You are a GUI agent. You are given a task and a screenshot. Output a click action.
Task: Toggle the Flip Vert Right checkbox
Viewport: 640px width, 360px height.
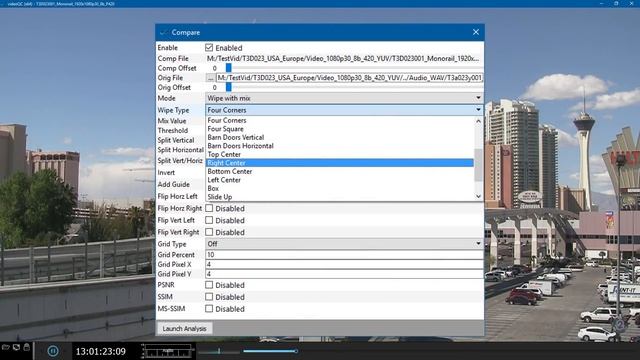209,232
